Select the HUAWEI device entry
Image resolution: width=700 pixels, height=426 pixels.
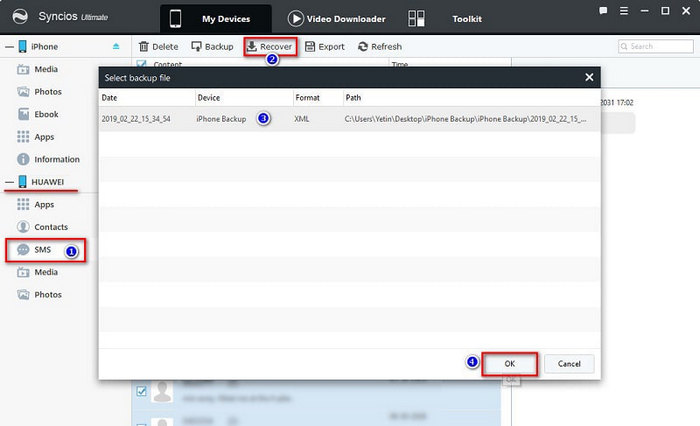coord(42,182)
